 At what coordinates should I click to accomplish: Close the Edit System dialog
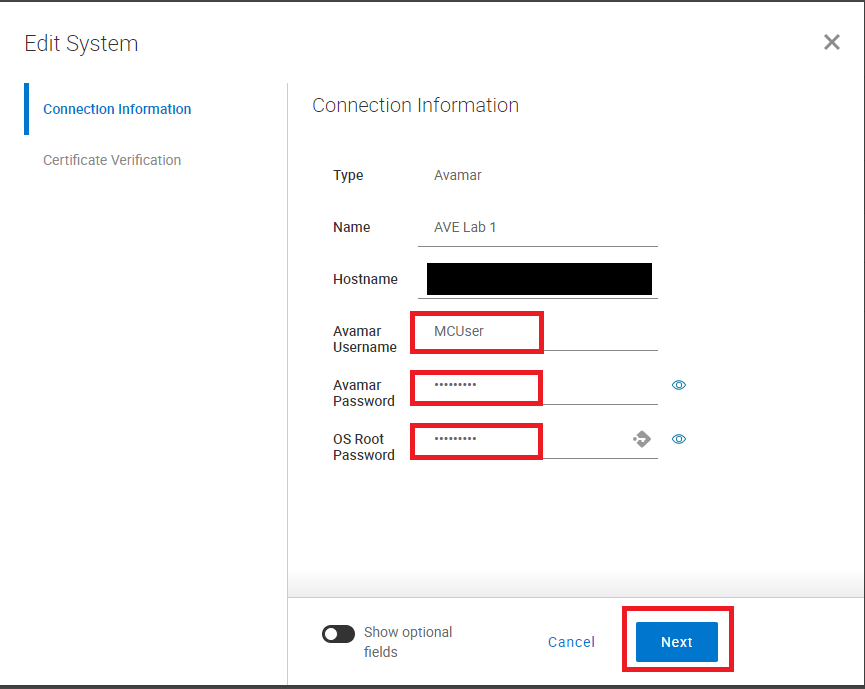(x=831, y=42)
